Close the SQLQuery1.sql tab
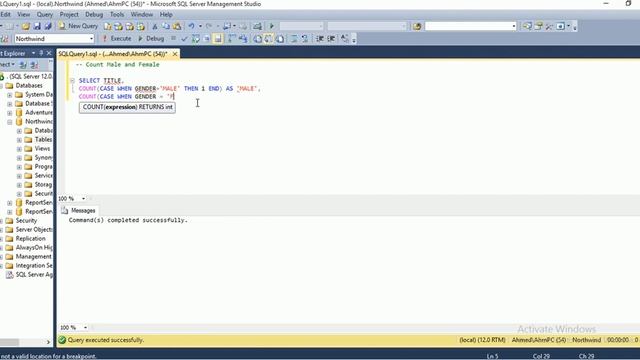This screenshot has height=360, width=640. (175, 54)
